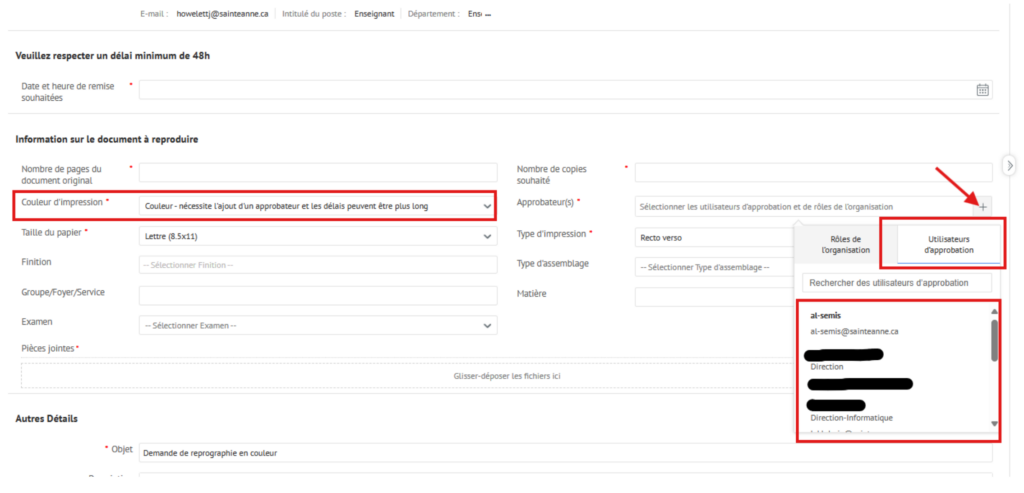This screenshot has width=1024, height=493.
Task: Click the Date et heure de remise field
Action: pyautogui.click(x=555, y=90)
